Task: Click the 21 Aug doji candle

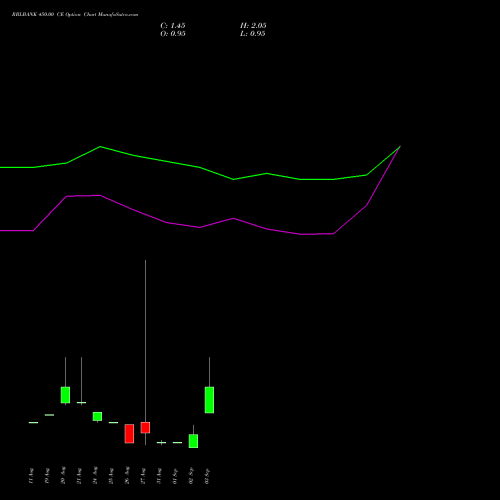Action: click(x=81, y=403)
